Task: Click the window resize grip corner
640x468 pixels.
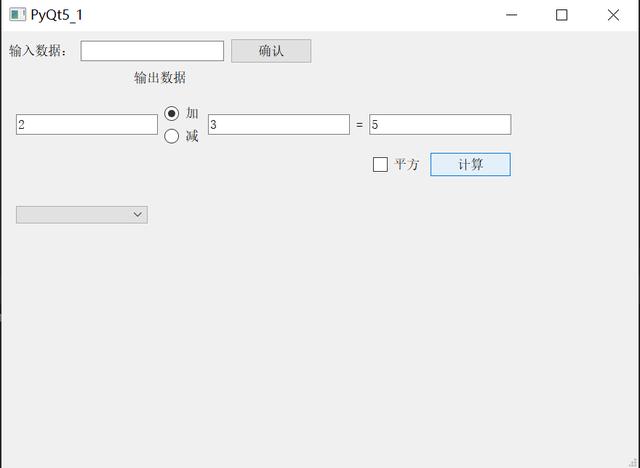Action: [x=634, y=462]
